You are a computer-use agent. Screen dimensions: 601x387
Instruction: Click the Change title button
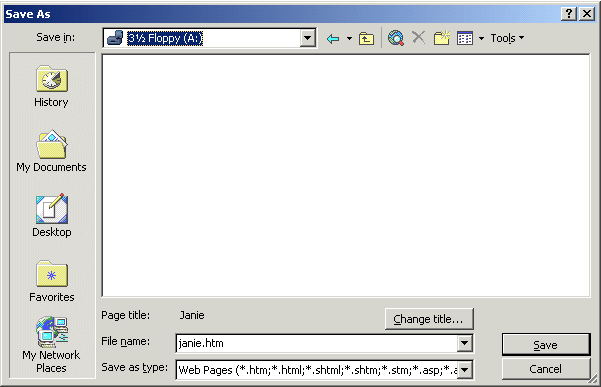429,319
